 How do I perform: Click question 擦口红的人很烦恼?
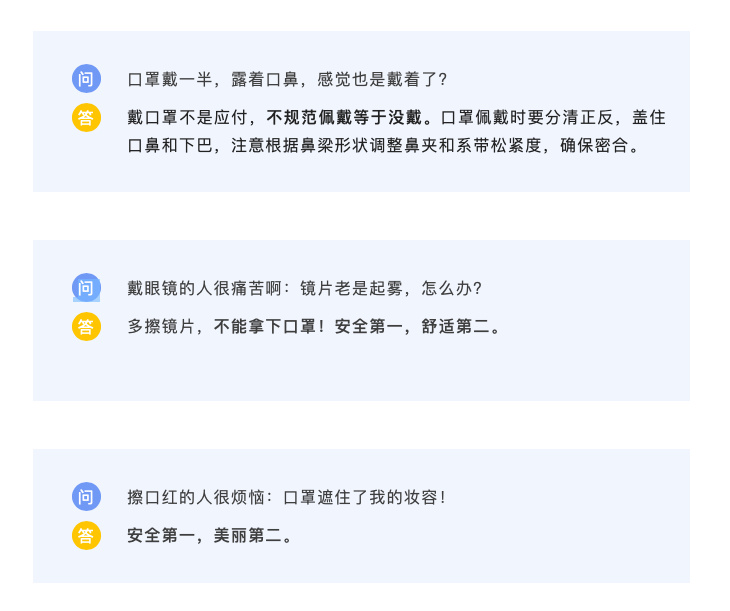click(x=196, y=497)
